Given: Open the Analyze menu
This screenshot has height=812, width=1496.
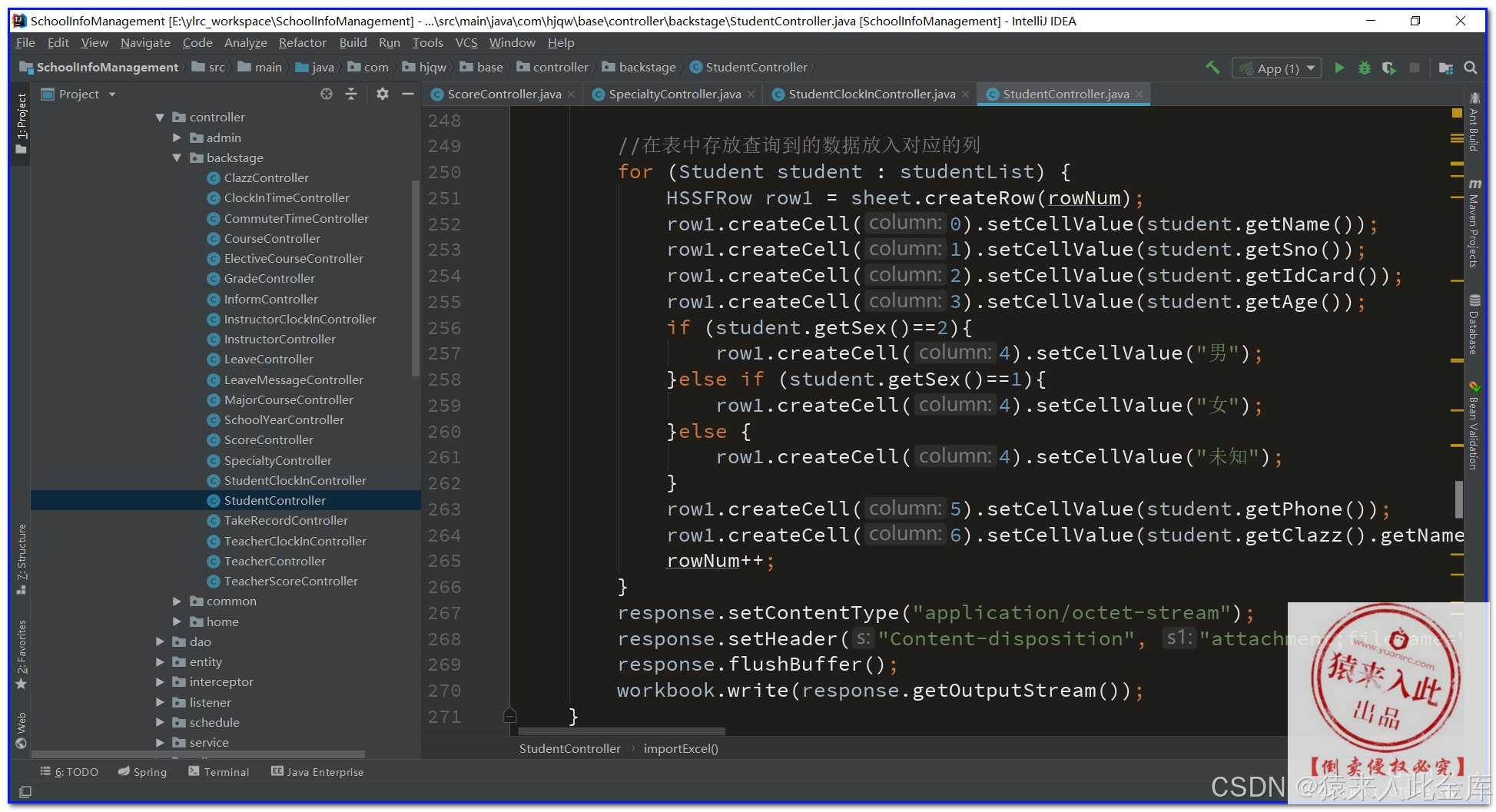Looking at the screenshot, I should (246, 43).
